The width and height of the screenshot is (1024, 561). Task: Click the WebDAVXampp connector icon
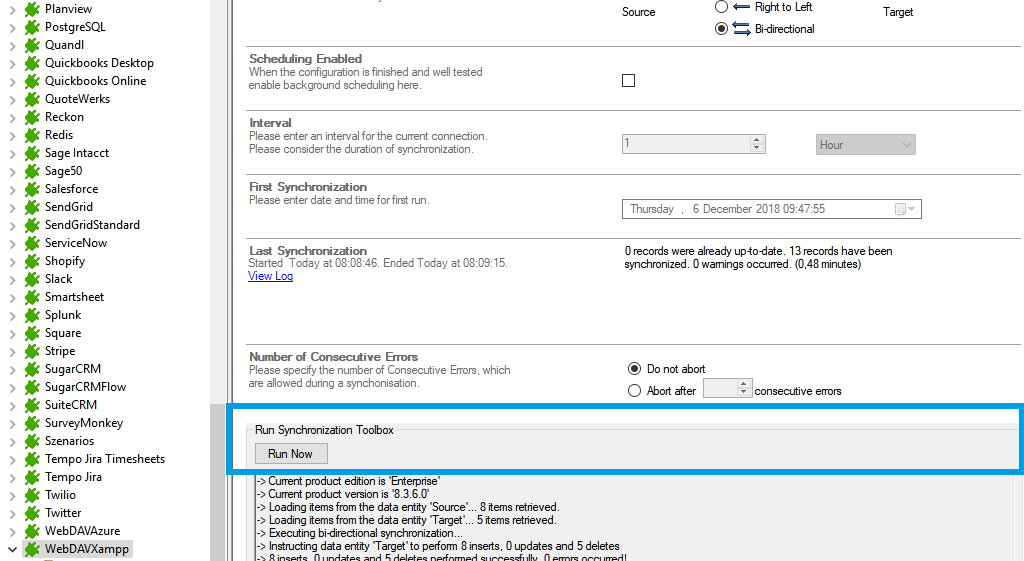32,549
